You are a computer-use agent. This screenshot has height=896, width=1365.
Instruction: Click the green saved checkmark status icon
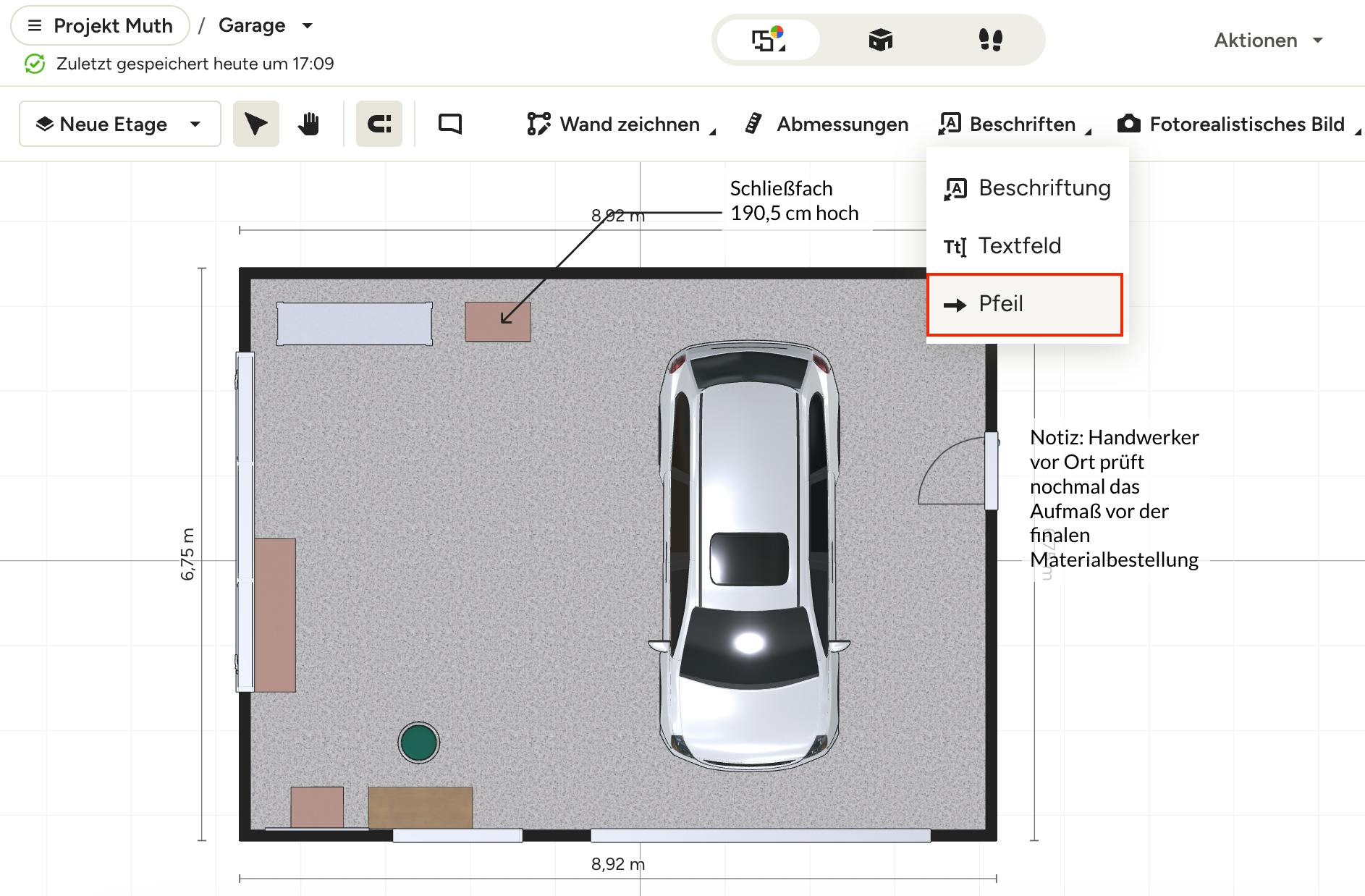click(34, 64)
